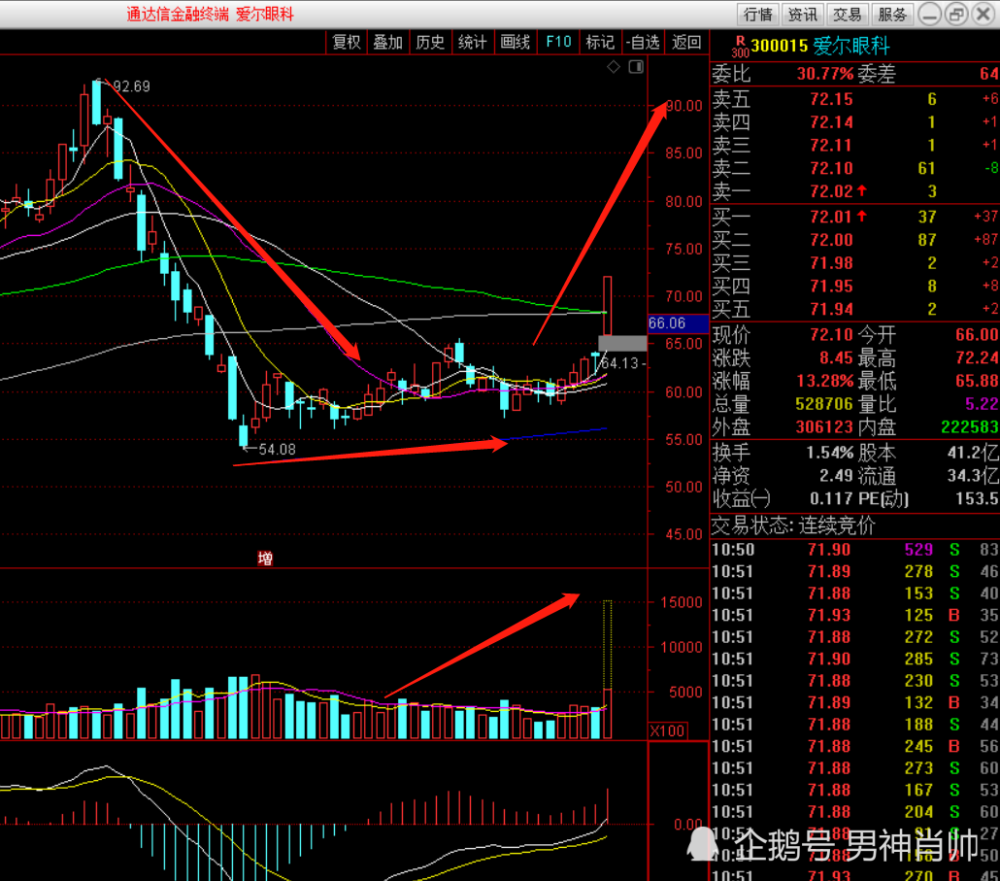Screen dimensions: 1000x881
Task: Minimize the terminal window
Action: tap(930, 14)
